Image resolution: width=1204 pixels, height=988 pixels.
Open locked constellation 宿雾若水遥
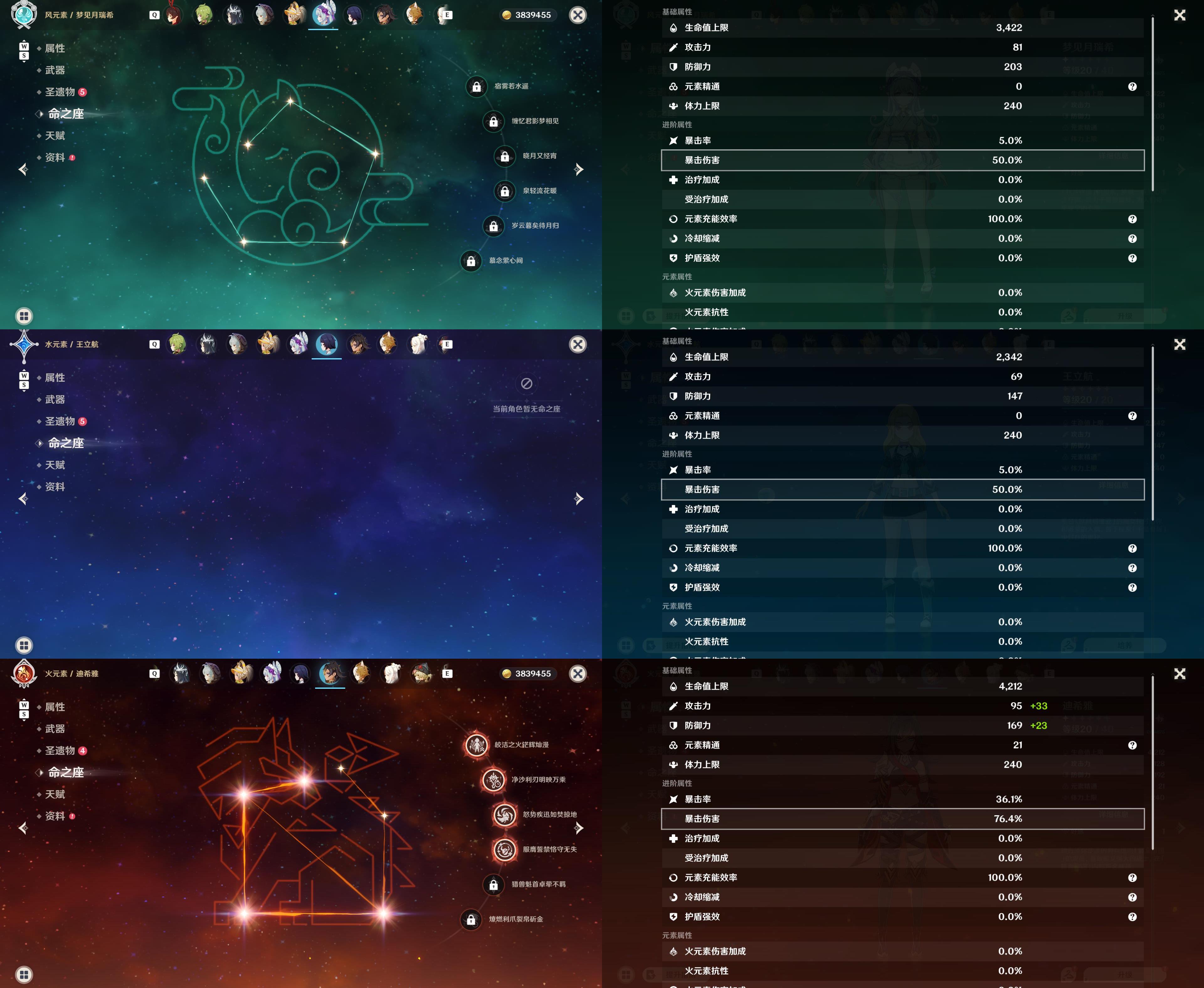pyautogui.click(x=476, y=87)
